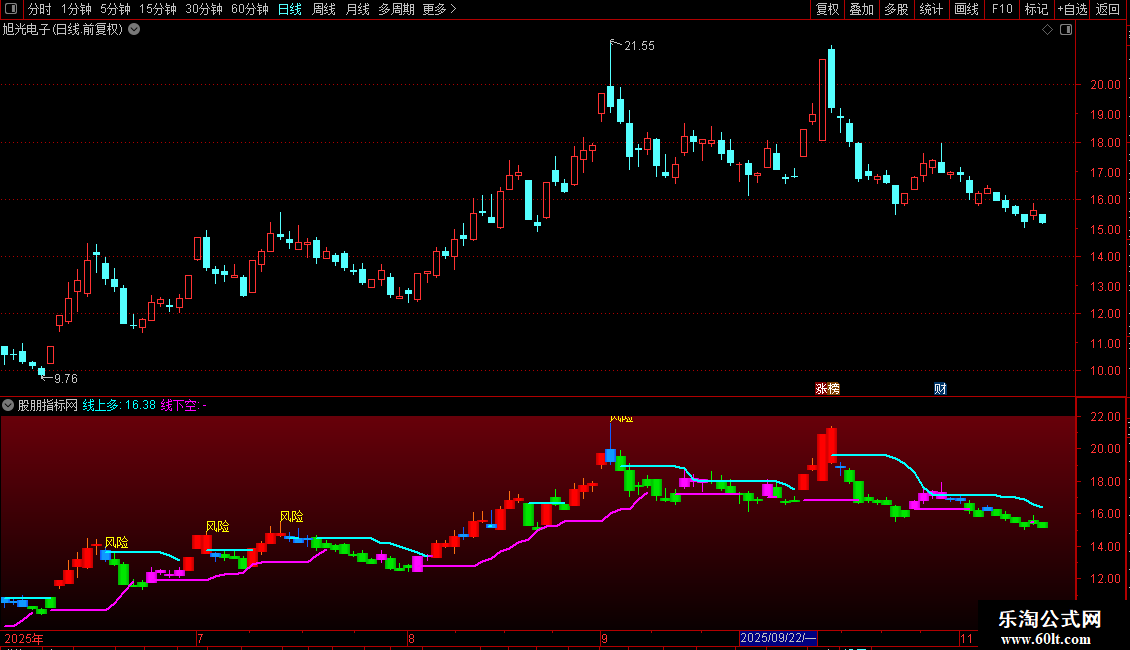Switch to 分时 intraday view
The image size is (1130, 650).
(x=40, y=9)
